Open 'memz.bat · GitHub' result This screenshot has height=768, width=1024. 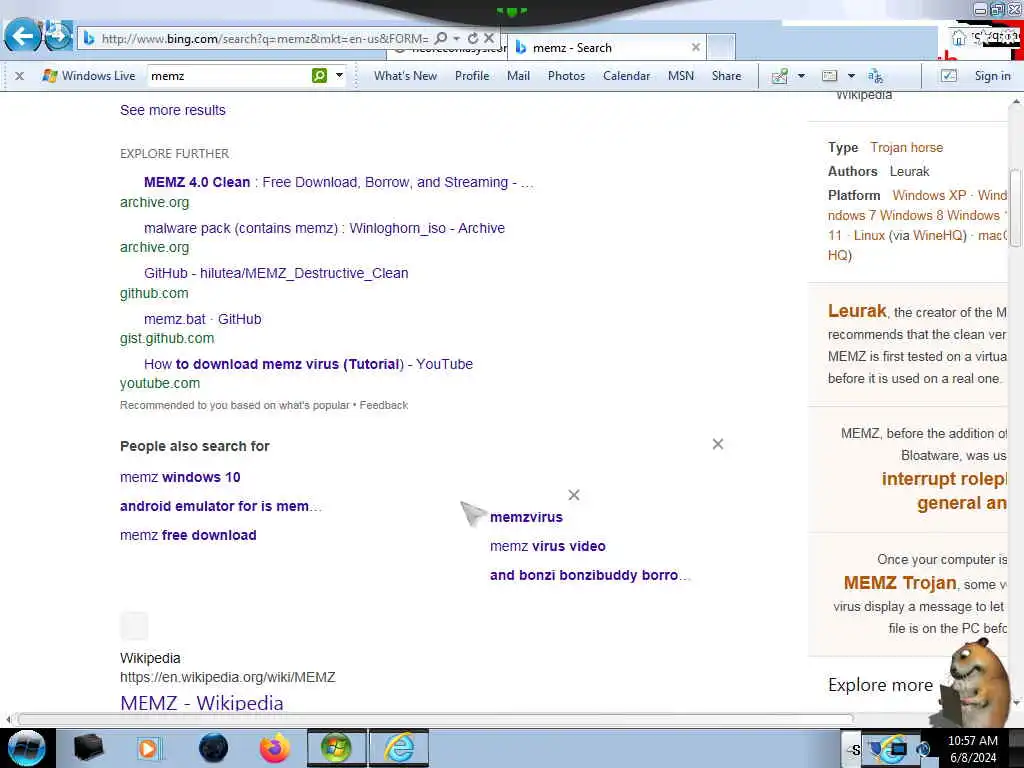coord(202,319)
